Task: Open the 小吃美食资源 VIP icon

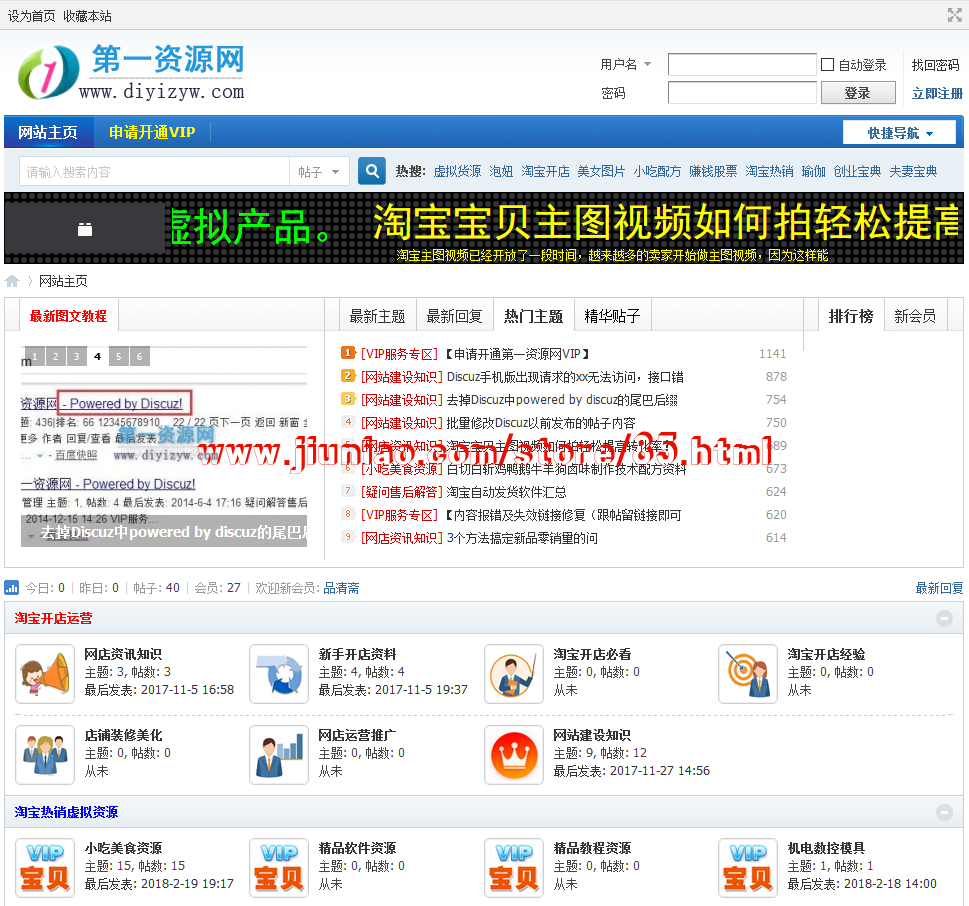Action: [x=45, y=868]
